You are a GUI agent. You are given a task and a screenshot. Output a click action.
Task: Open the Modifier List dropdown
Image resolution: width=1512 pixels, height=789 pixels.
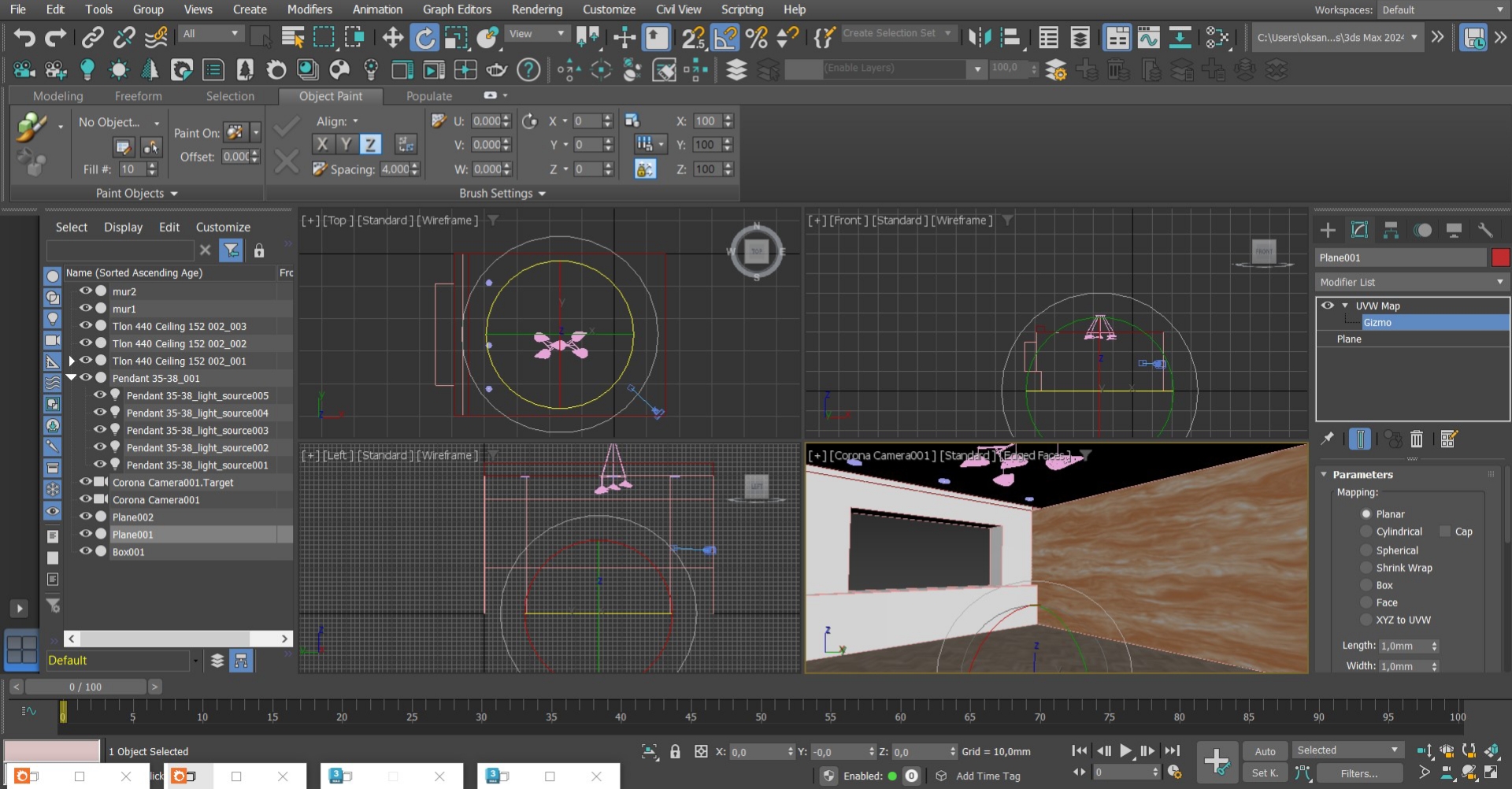(1411, 282)
